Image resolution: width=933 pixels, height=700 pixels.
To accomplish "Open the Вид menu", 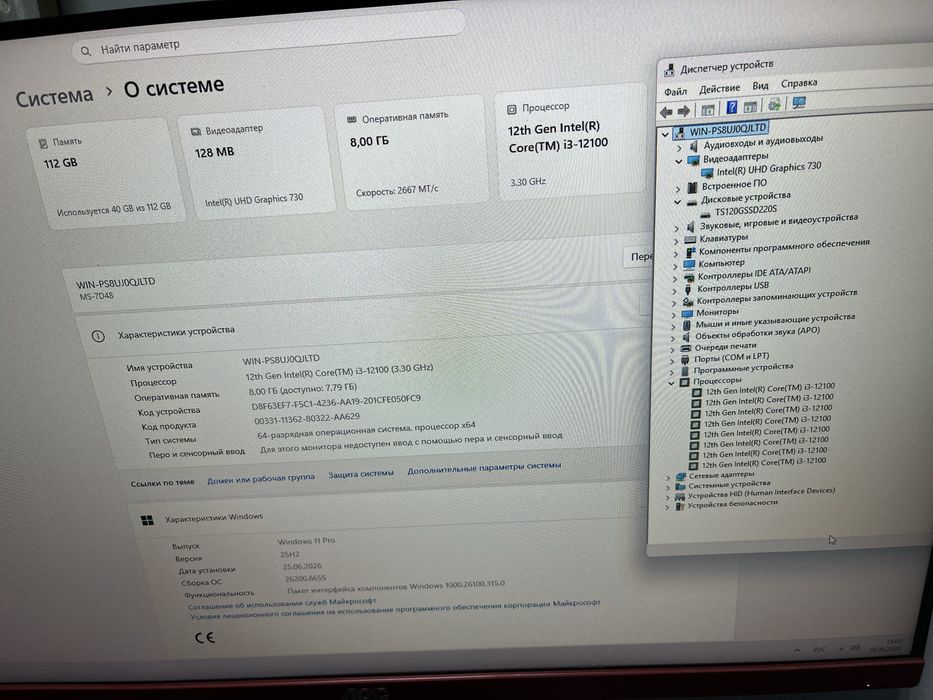I will pos(760,86).
